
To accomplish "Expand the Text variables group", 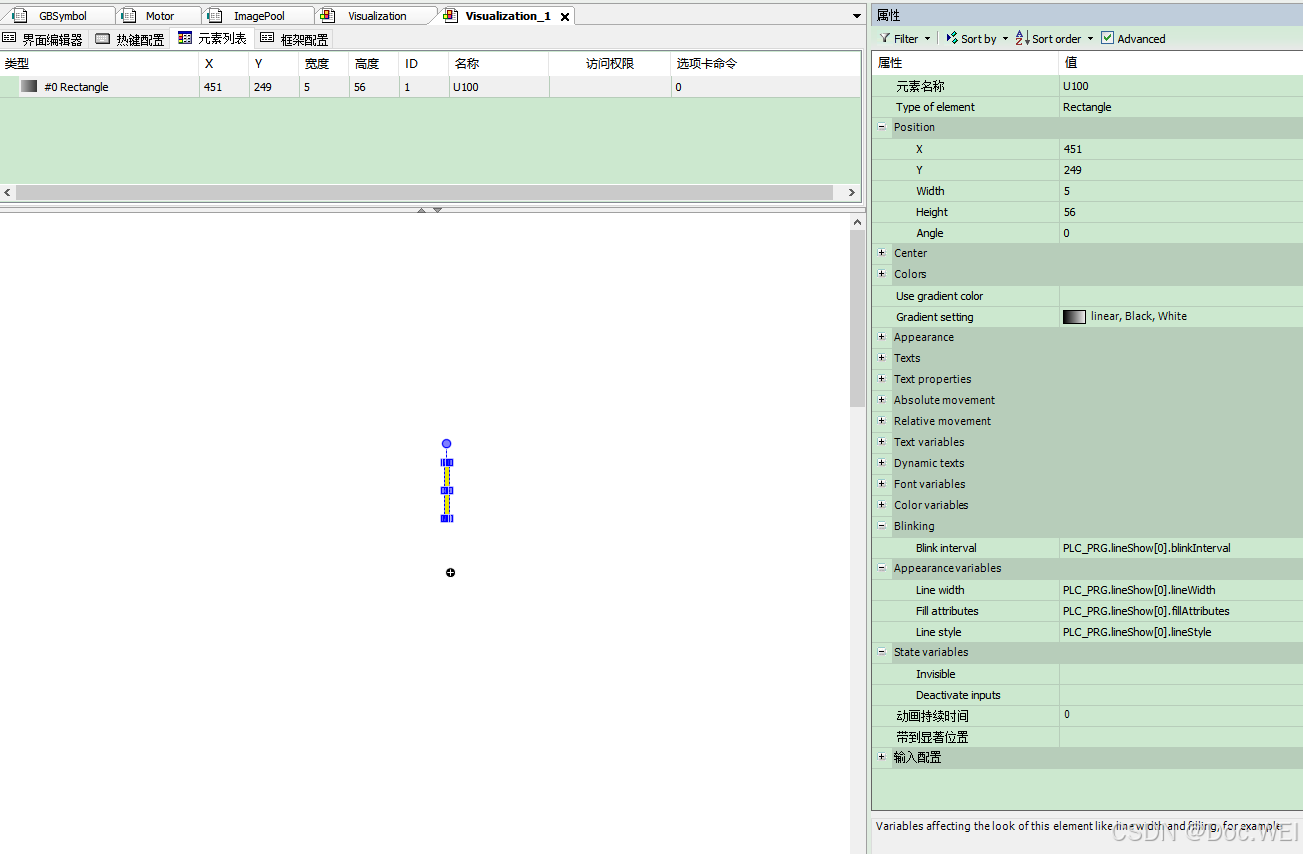I will pos(882,442).
